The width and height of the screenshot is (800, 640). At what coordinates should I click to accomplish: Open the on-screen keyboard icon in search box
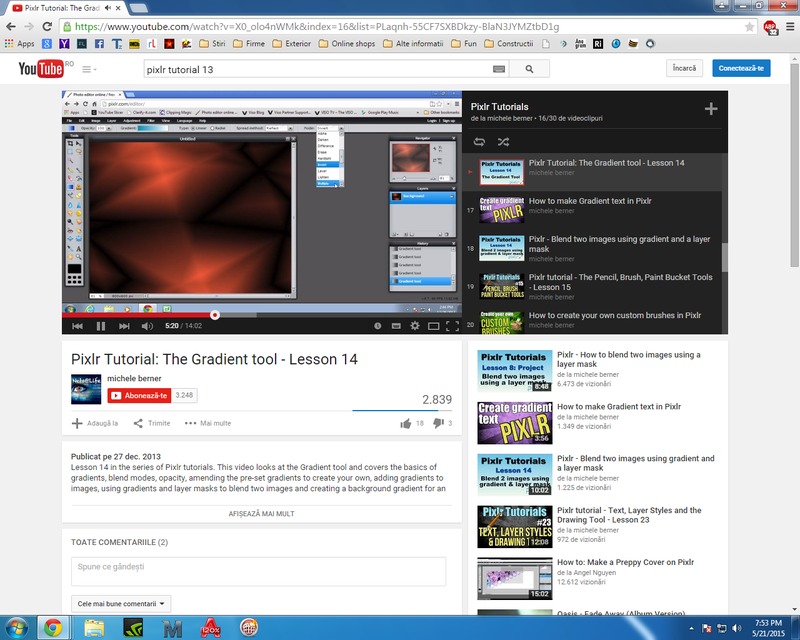pyautogui.click(x=499, y=69)
